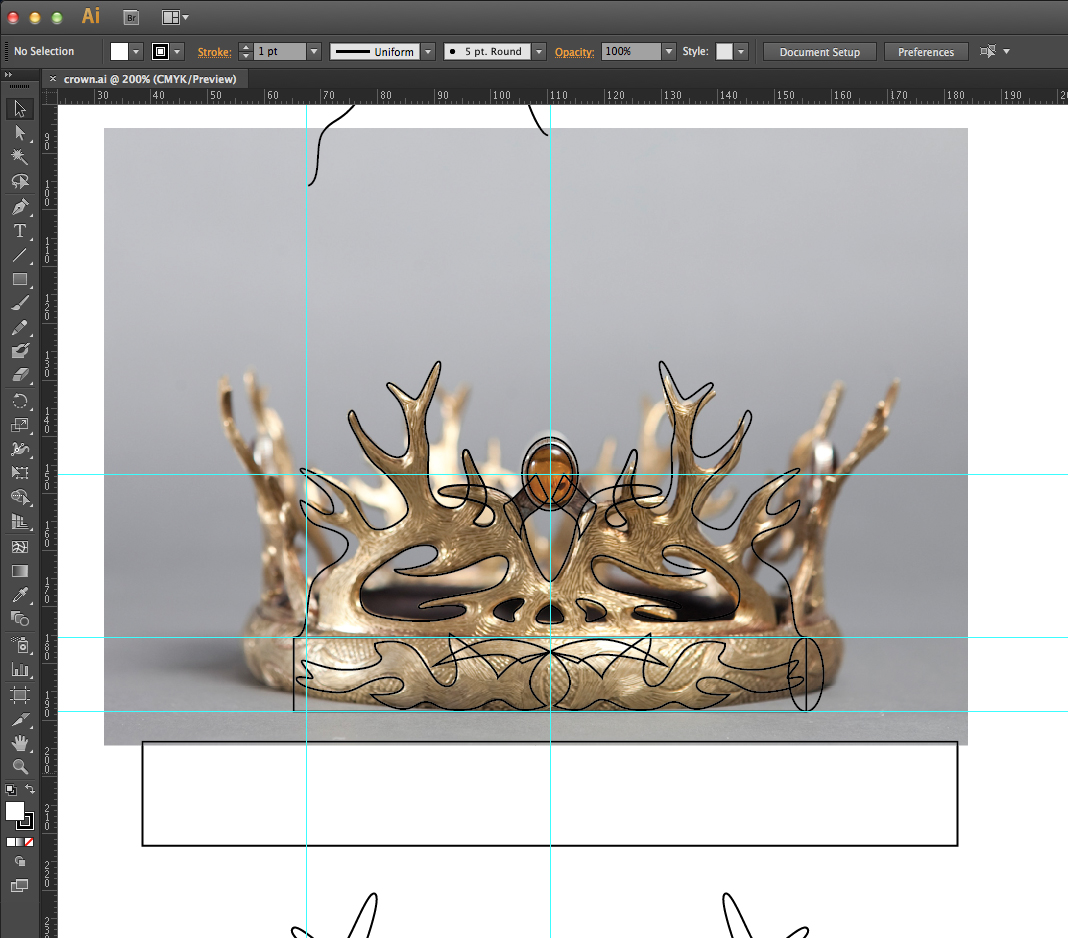
Task: Select the Gradient tool
Action: 20,571
